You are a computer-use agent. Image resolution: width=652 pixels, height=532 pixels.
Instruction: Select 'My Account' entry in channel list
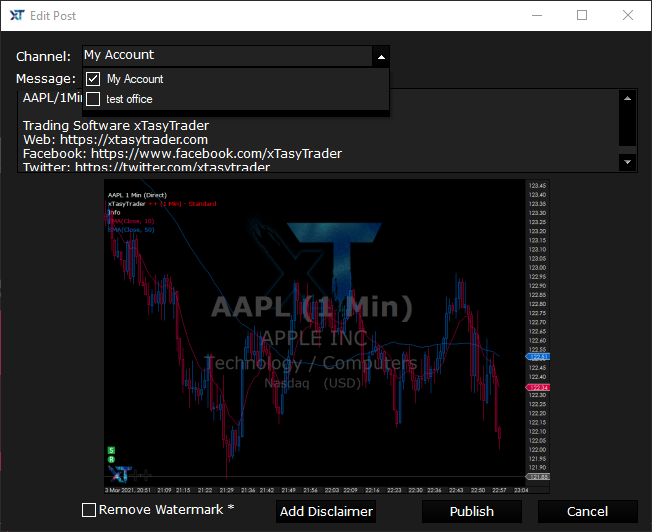coord(236,79)
